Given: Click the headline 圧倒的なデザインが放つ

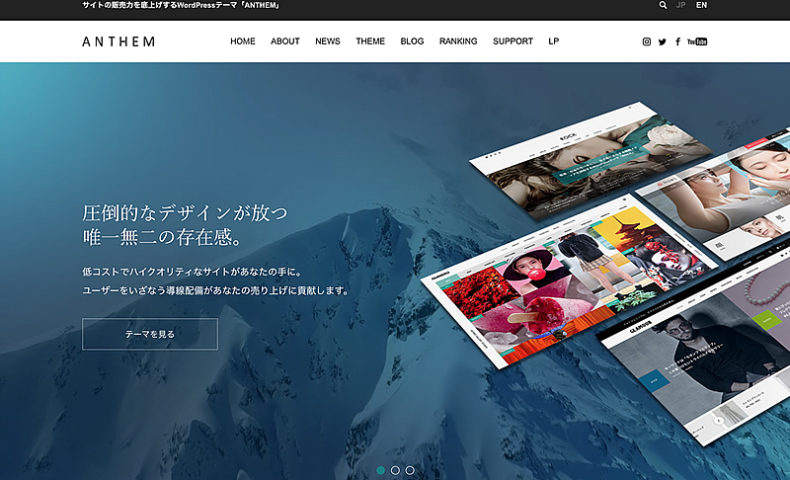Looking at the screenshot, I should [x=185, y=213].
